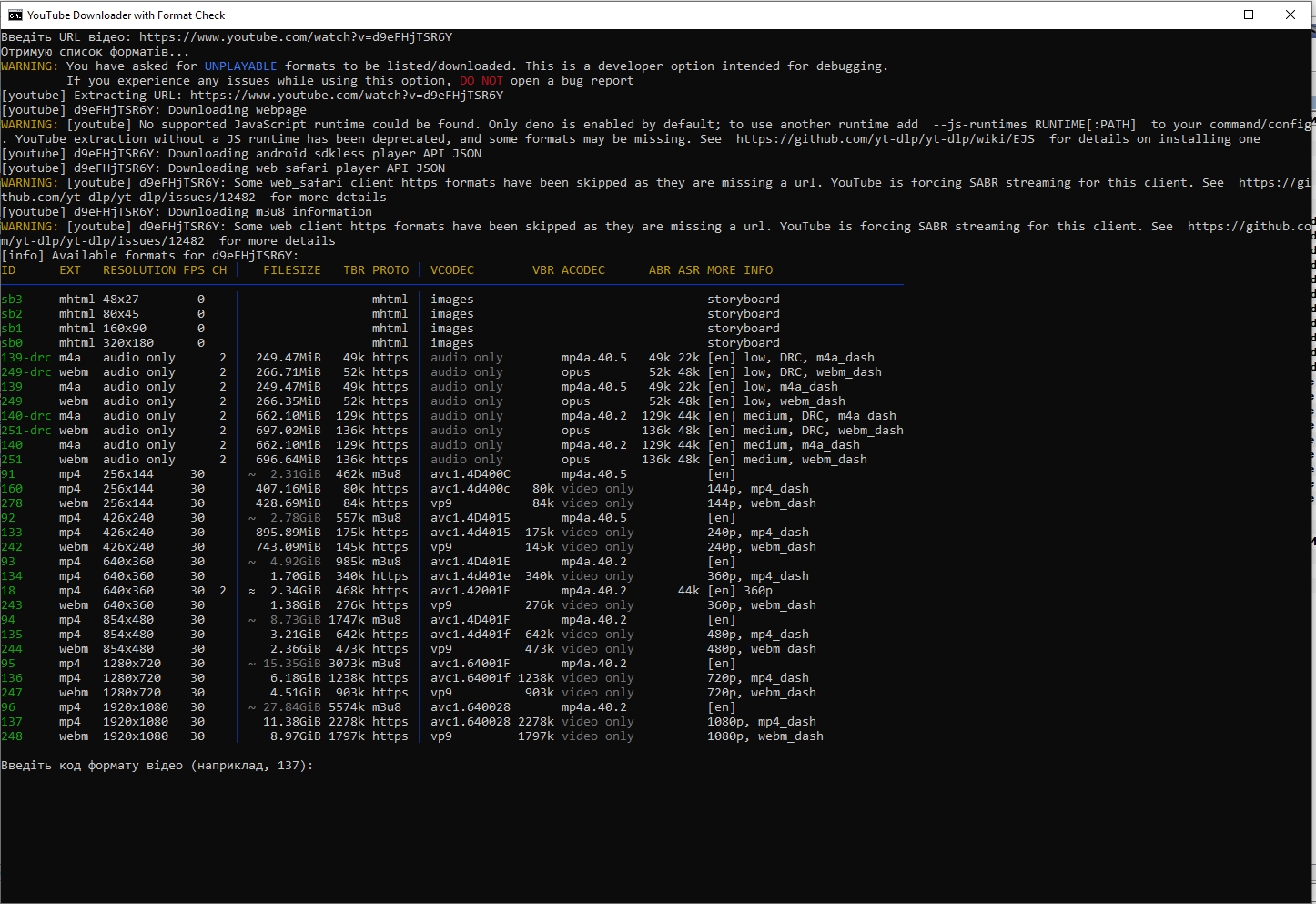The width and height of the screenshot is (1316, 904).
Task: Click the console icon in the title bar
Action: point(15,15)
